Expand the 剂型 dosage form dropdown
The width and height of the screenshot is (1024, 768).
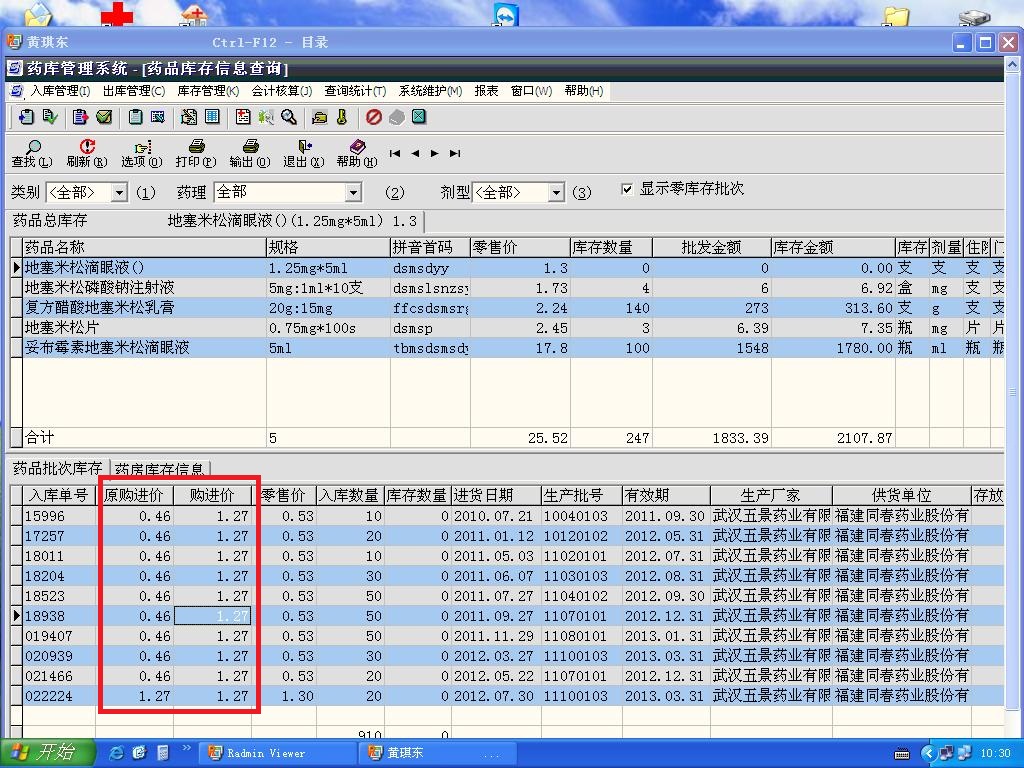coord(556,193)
